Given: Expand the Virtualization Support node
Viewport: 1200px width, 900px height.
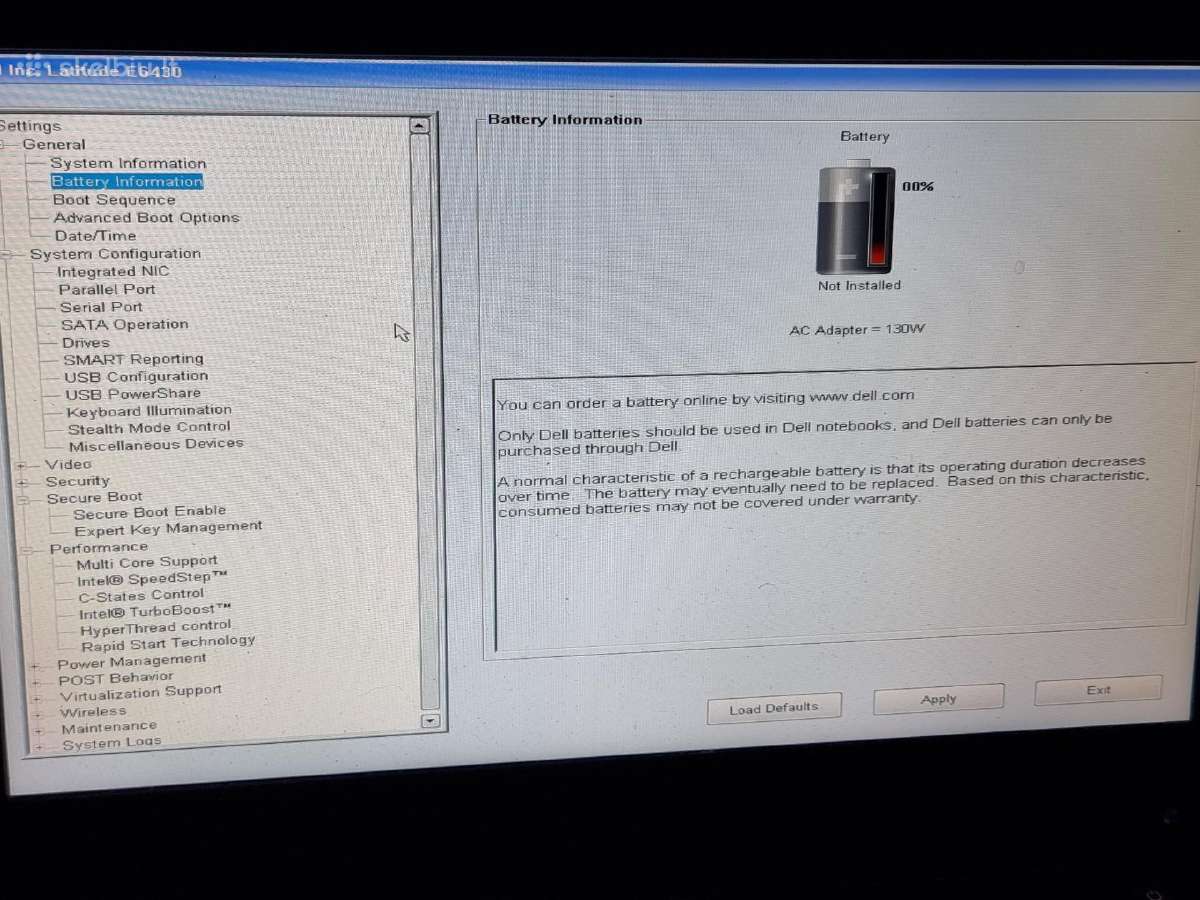Looking at the screenshot, I should (x=37, y=698).
